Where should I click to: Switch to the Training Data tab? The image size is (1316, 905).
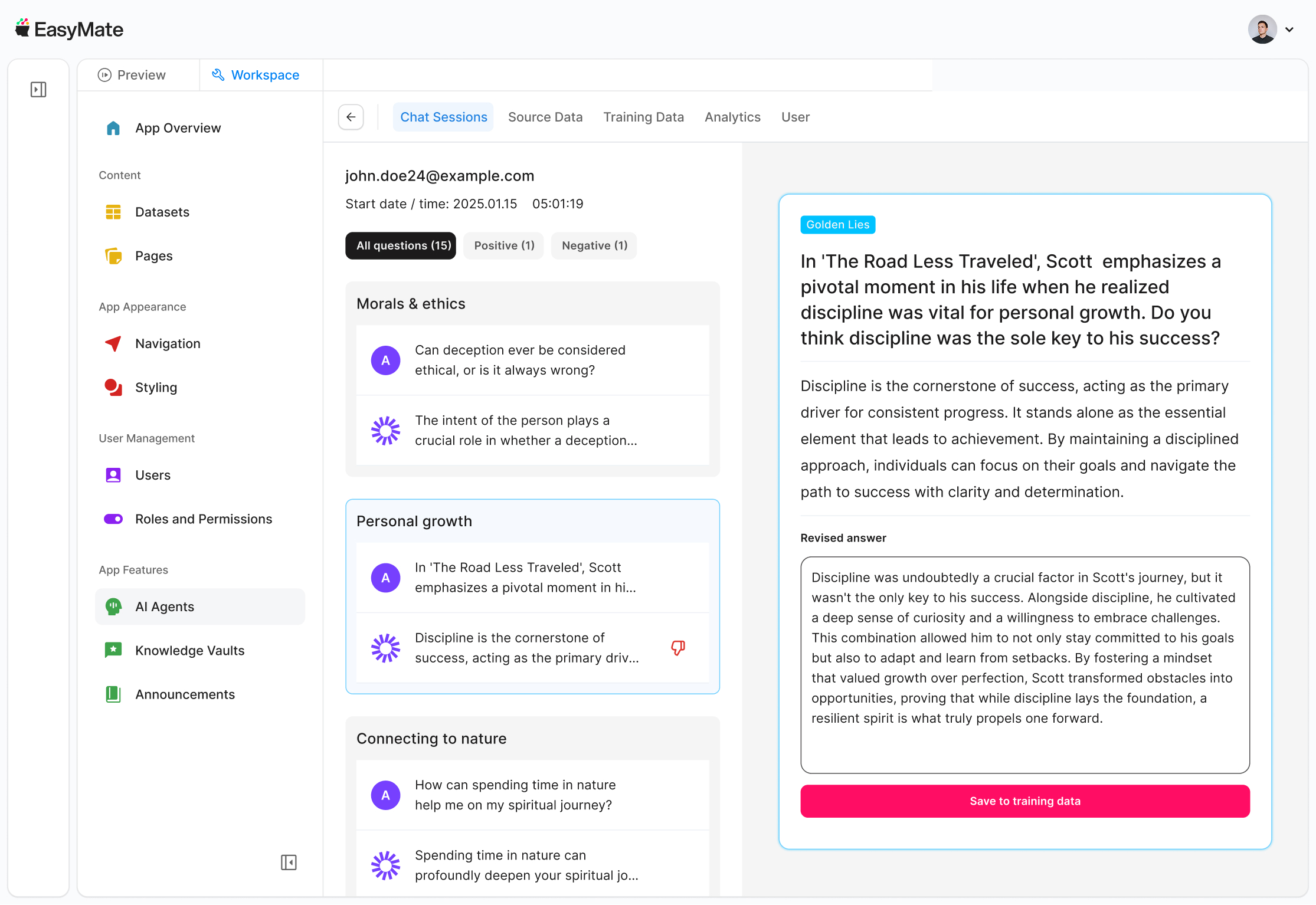643,117
